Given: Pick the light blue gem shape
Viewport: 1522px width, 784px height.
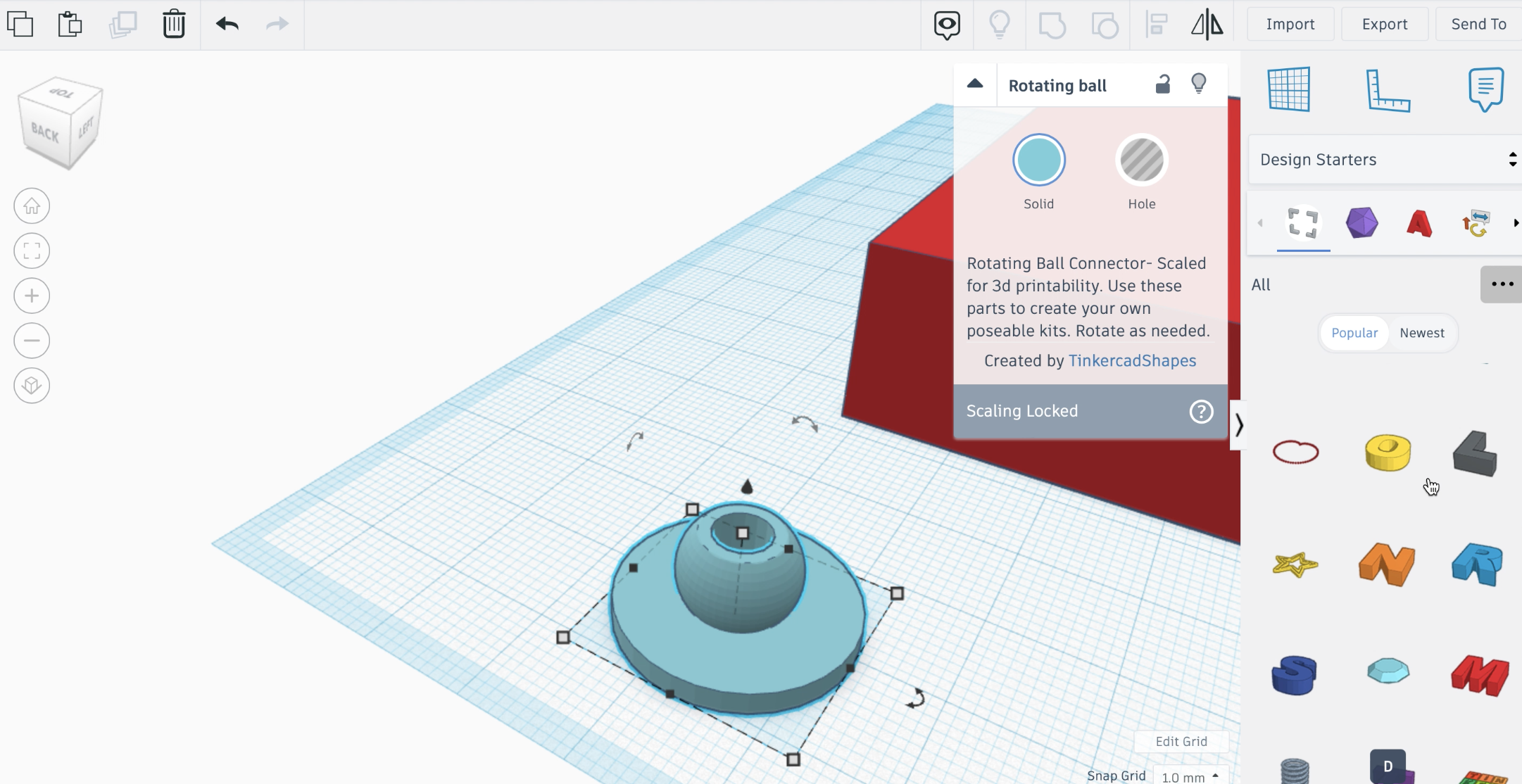Looking at the screenshot, I should point(1388,670).
